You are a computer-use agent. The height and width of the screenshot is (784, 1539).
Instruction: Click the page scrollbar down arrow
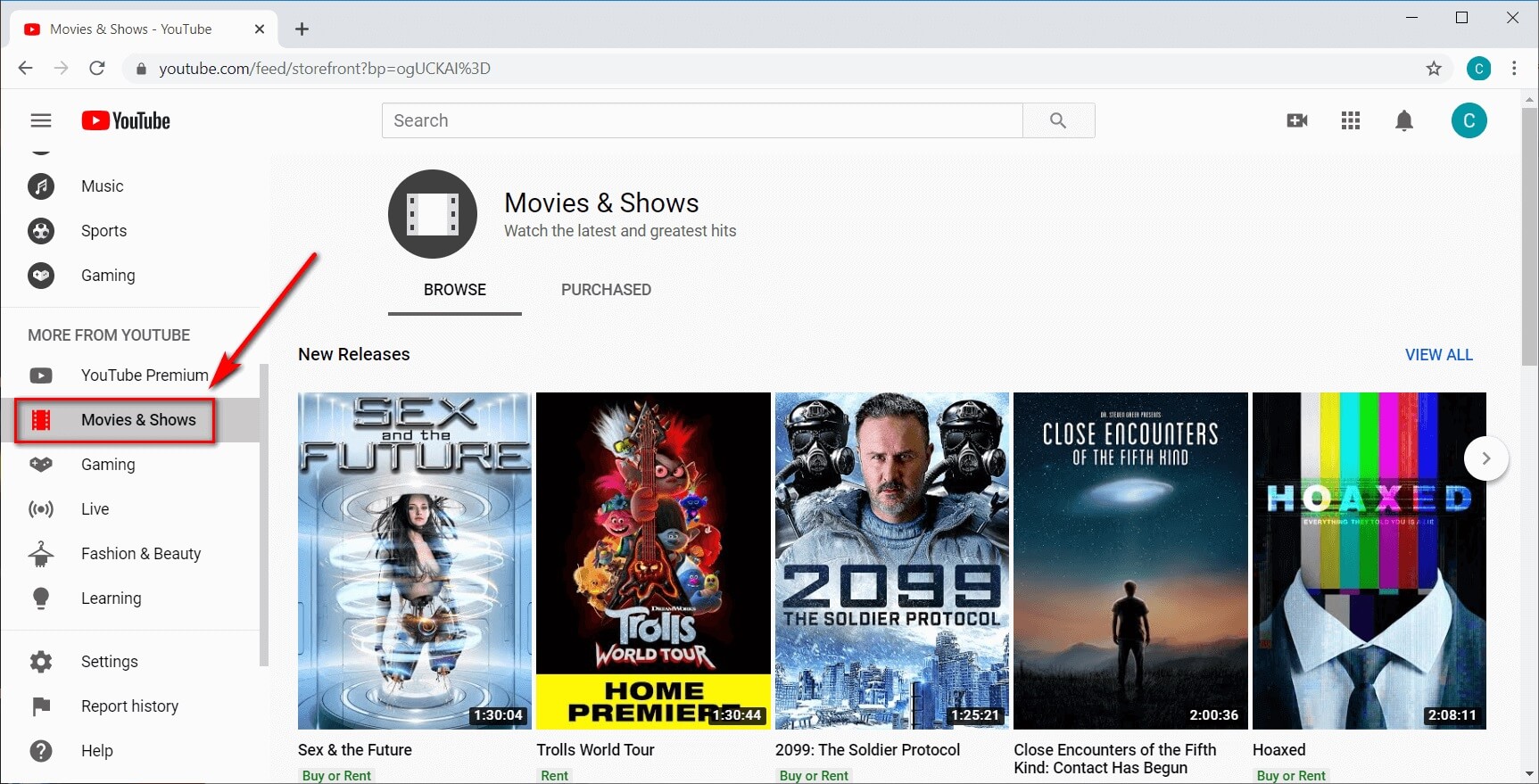click(x=1530, y=774)
